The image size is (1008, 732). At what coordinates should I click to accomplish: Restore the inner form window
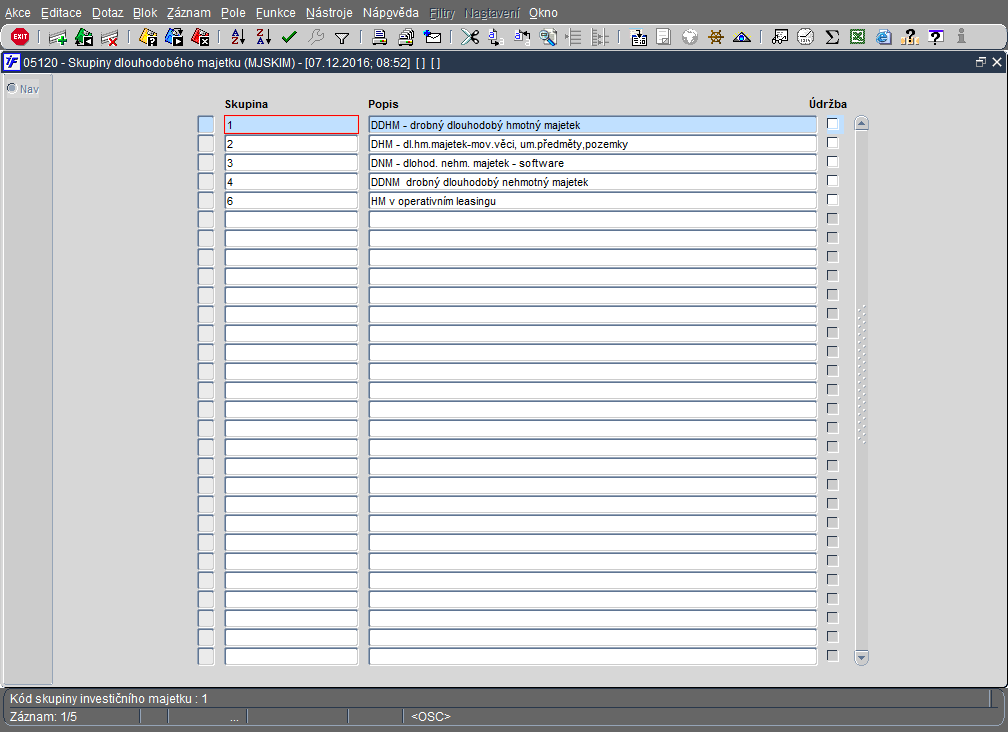[x=980, y=62]
